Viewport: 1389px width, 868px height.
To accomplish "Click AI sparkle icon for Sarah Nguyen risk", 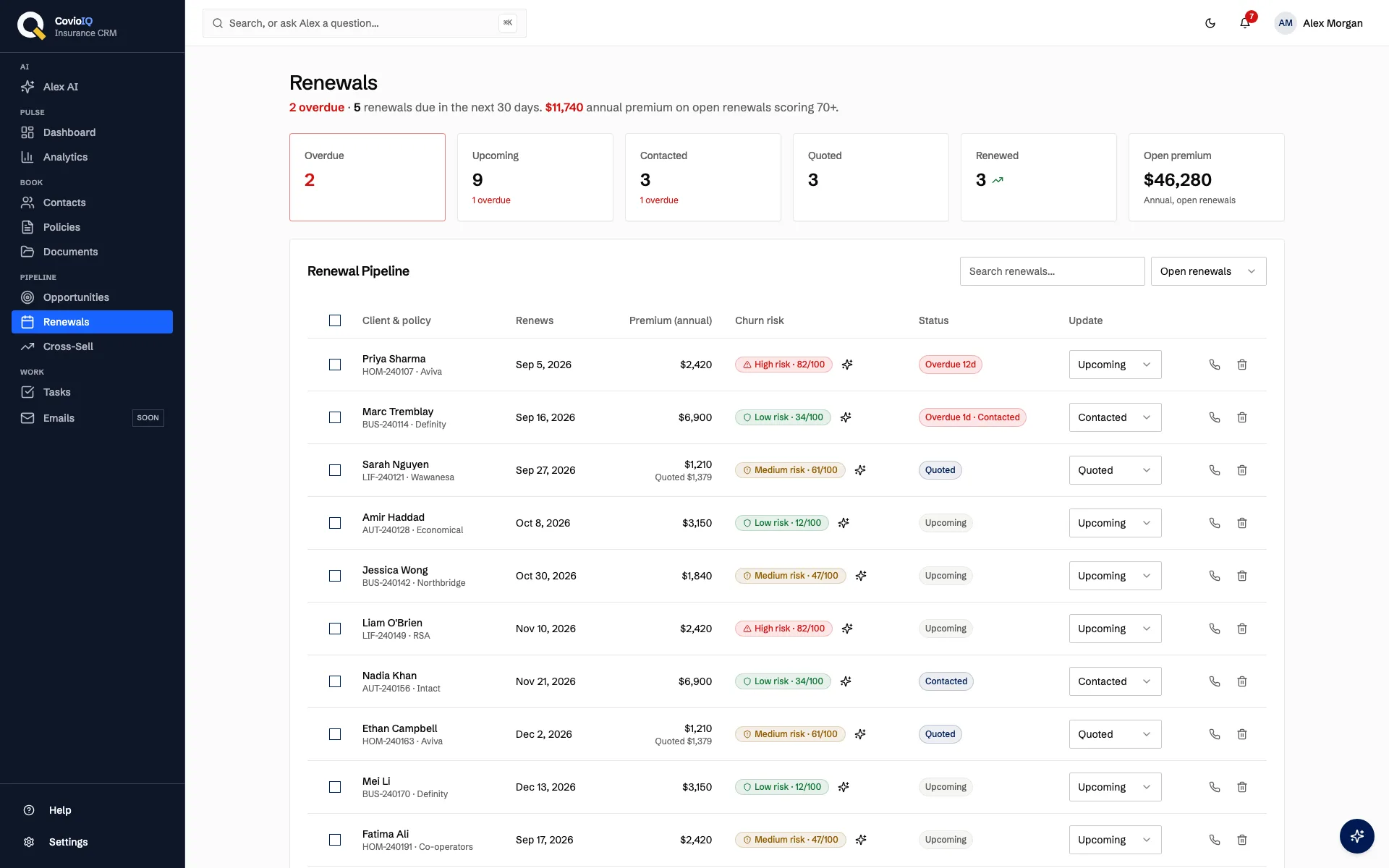I will point(860,470).
